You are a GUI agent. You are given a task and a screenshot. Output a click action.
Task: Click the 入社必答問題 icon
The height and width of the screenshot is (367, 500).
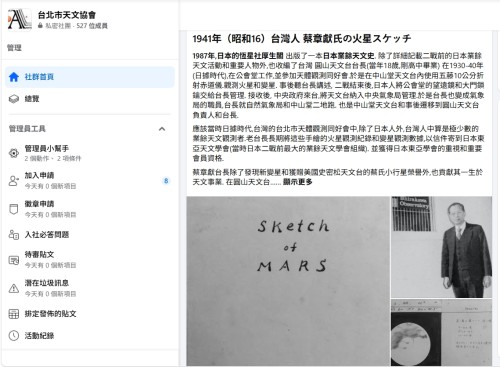(x=14, y=235)
